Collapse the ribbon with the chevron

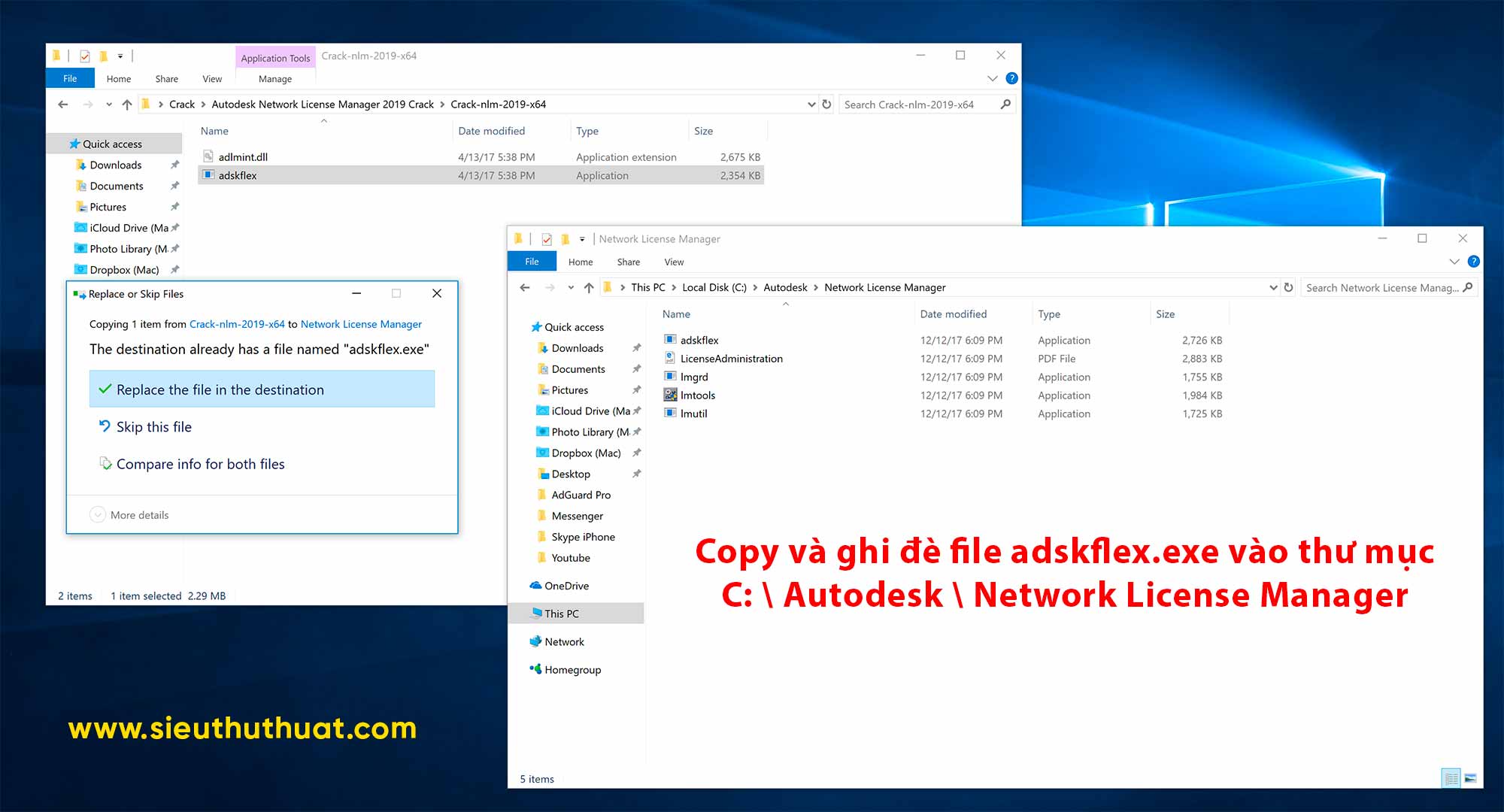pyautogui.click(x=1454, y=262)
